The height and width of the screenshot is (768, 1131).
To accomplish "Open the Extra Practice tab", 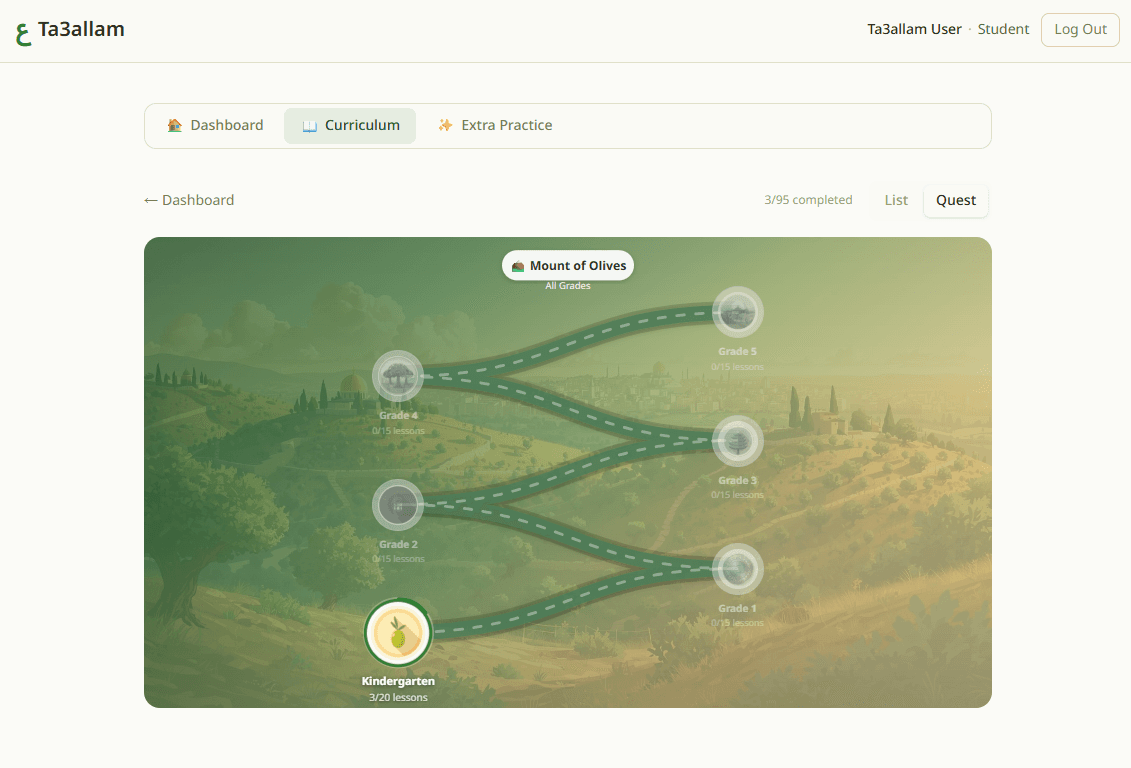I will point(495,125).
